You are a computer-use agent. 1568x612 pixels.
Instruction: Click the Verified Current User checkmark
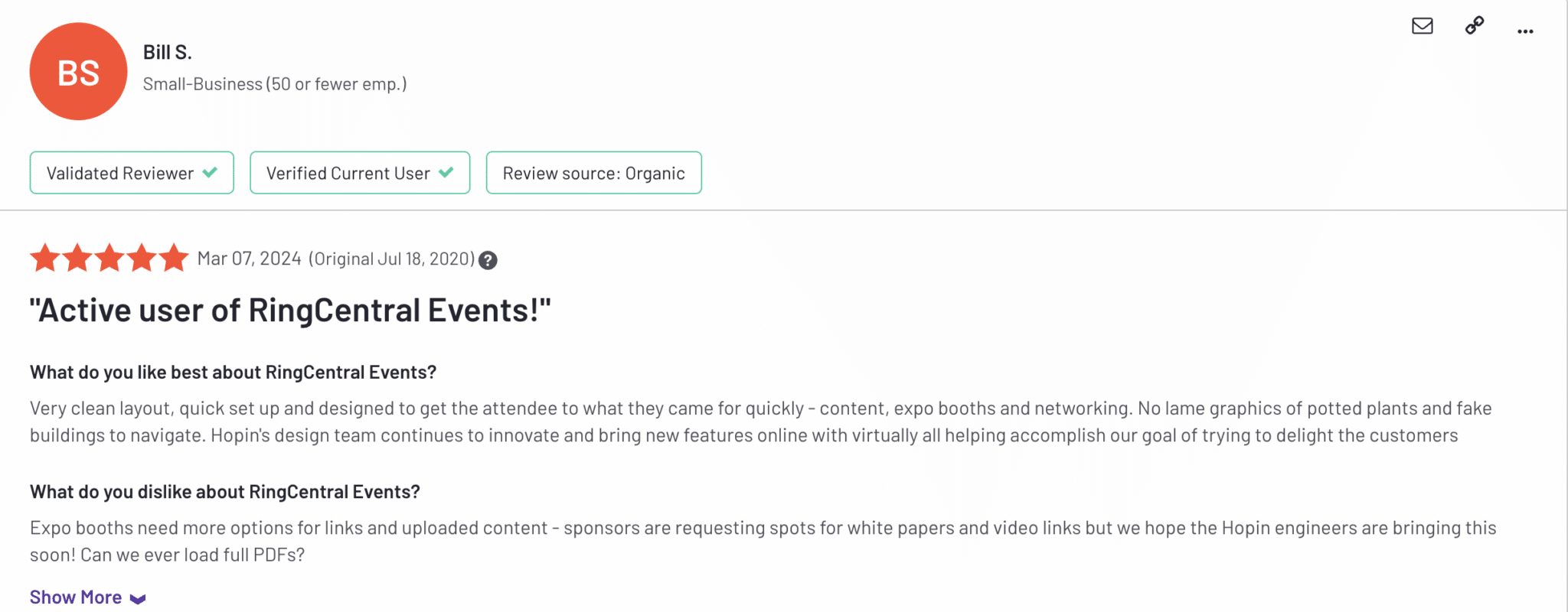pos(446,173)
